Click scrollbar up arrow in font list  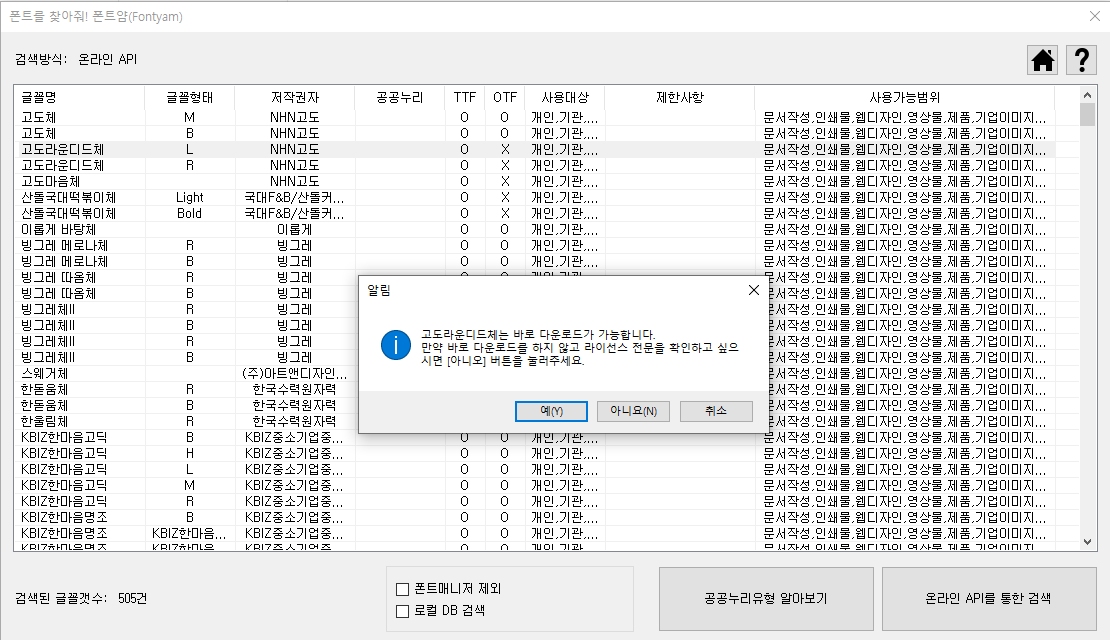pos(1088,95)
